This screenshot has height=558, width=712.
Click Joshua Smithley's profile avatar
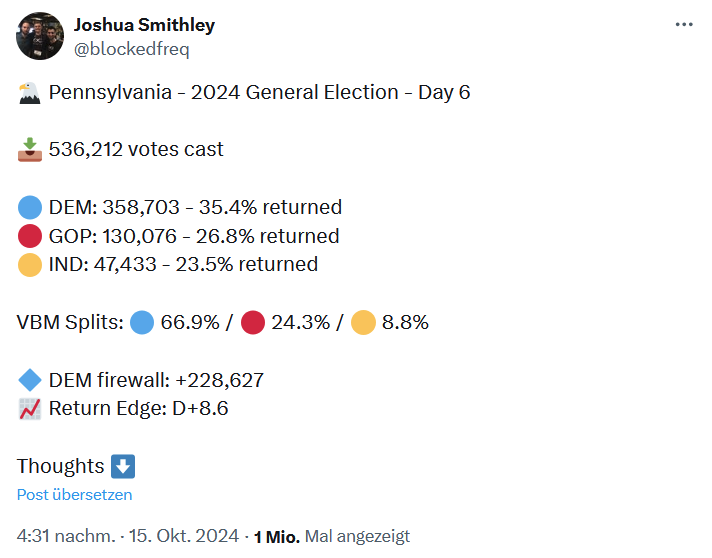(40, 36)
